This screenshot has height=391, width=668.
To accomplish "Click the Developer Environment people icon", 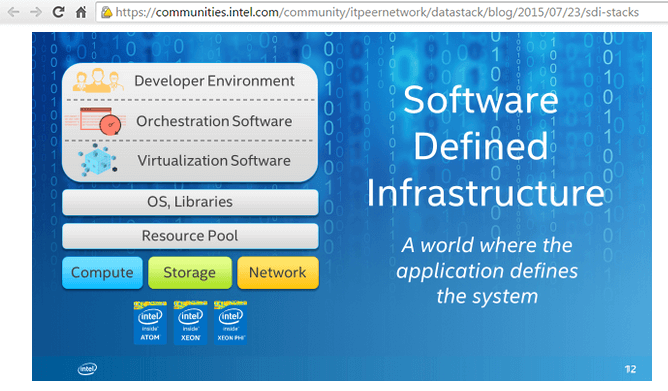I will coord(98,80).
